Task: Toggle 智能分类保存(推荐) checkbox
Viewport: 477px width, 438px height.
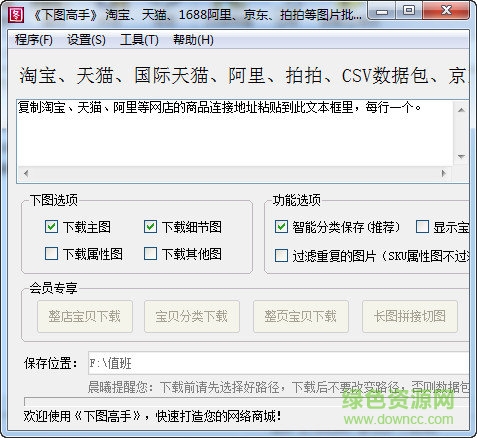Action: tap(281, 227)
